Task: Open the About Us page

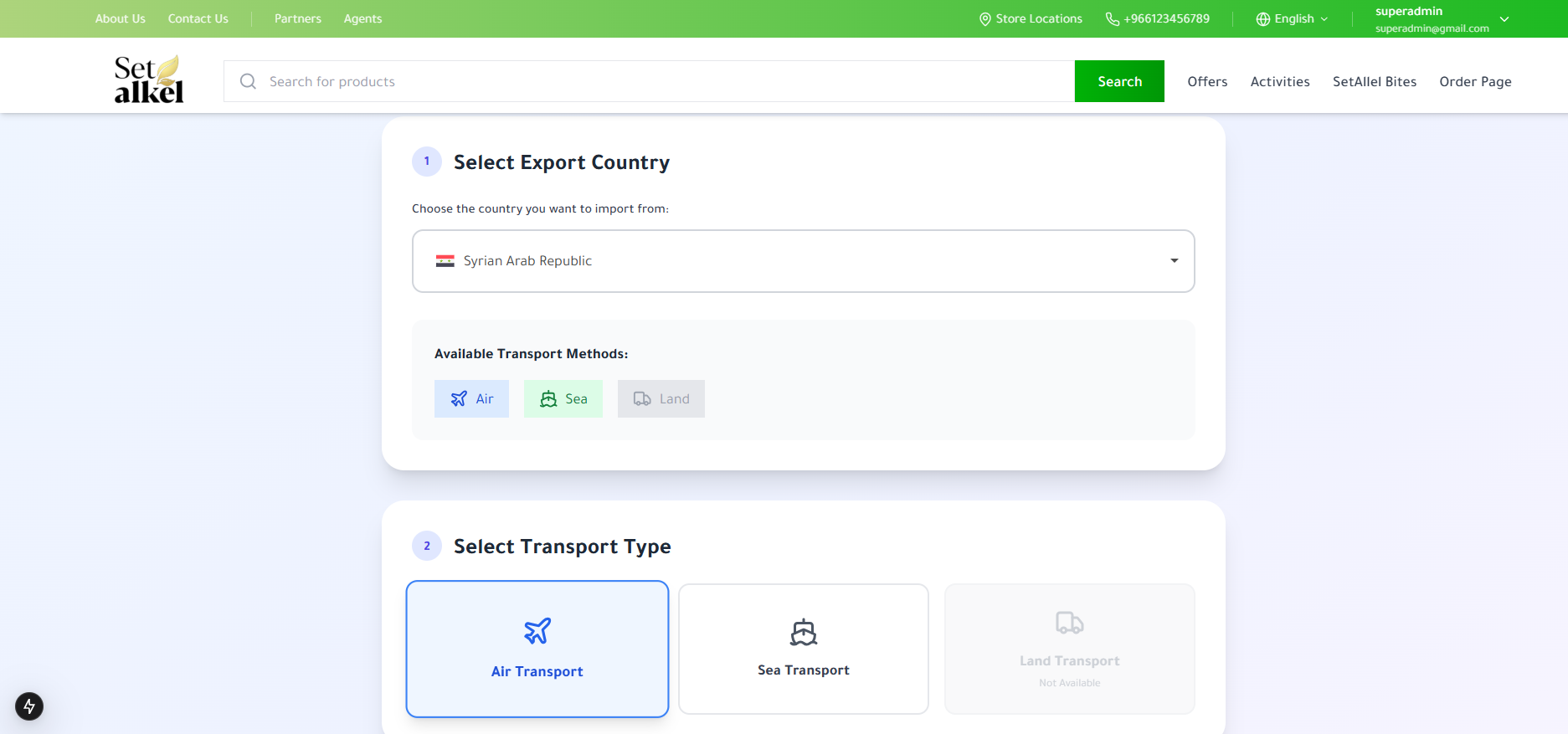Action: point(121,18)
